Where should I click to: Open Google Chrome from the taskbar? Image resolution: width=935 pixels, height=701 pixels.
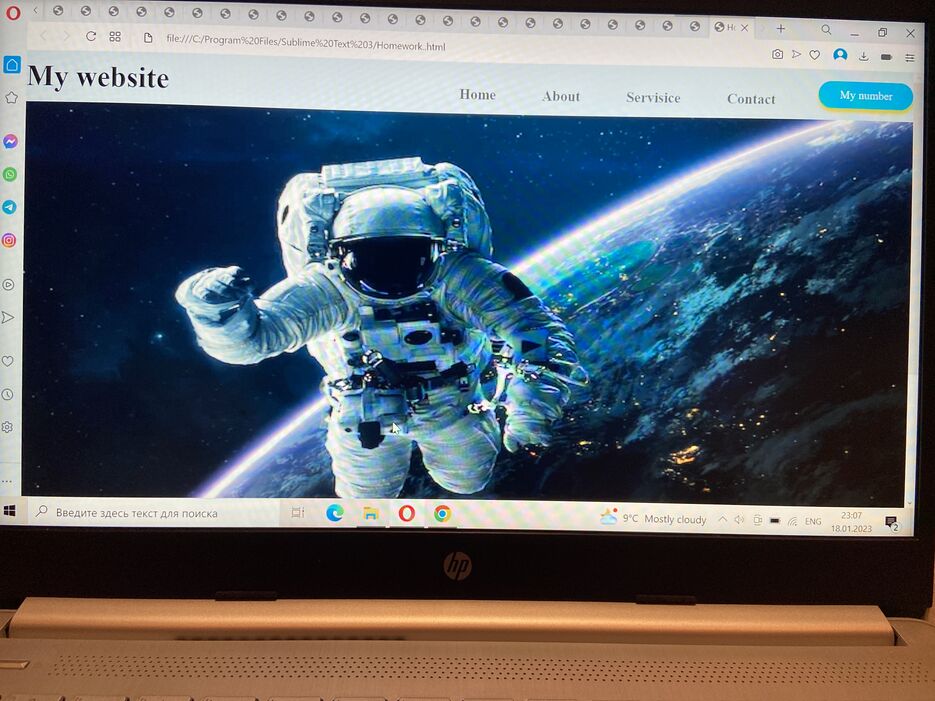pos(442,514)
